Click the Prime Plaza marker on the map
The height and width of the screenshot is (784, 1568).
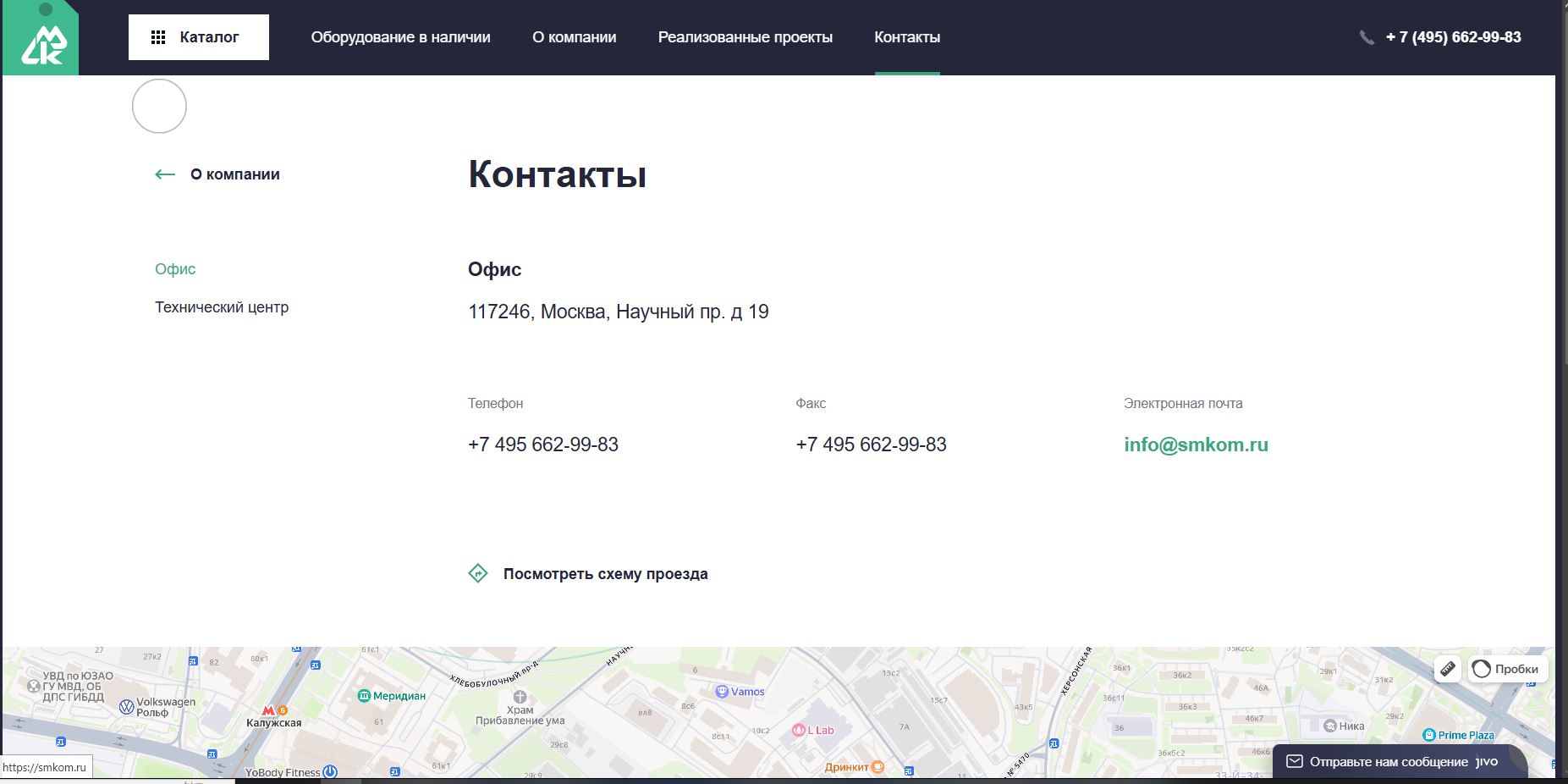(x=1459, y=735)
